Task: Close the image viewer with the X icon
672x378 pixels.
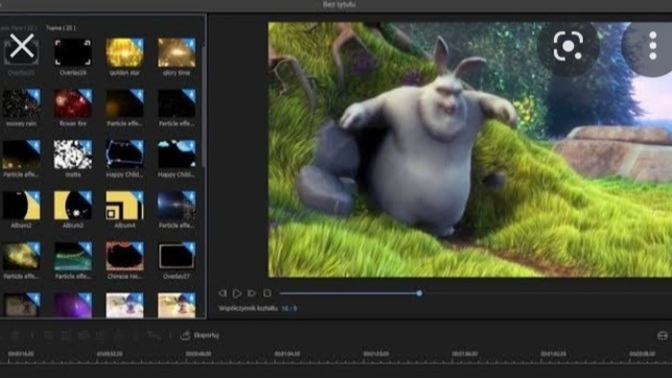Action: [21, 46]
